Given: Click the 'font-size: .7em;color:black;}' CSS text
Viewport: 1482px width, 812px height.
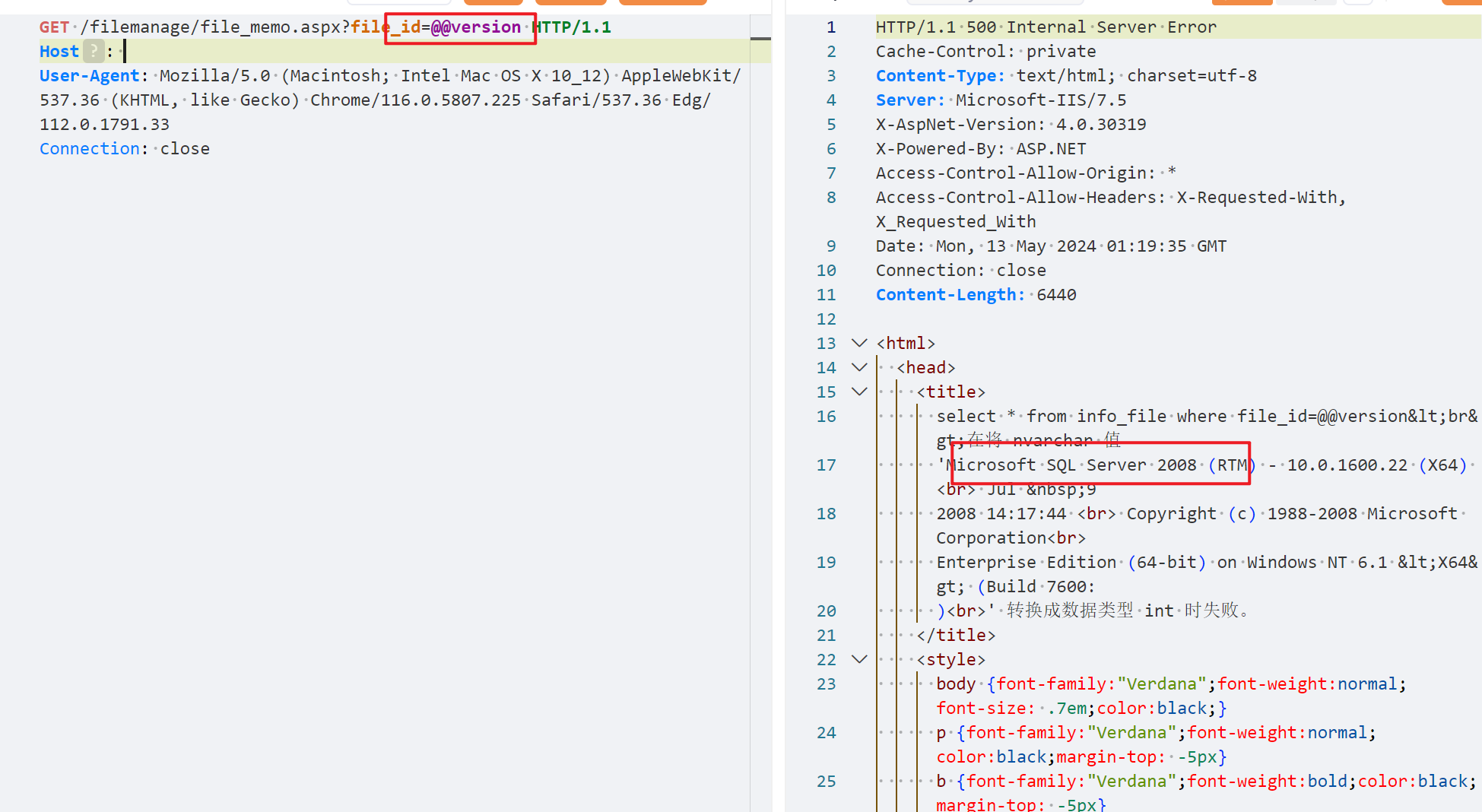Looking at the screenshot, I should (1081, 709).
